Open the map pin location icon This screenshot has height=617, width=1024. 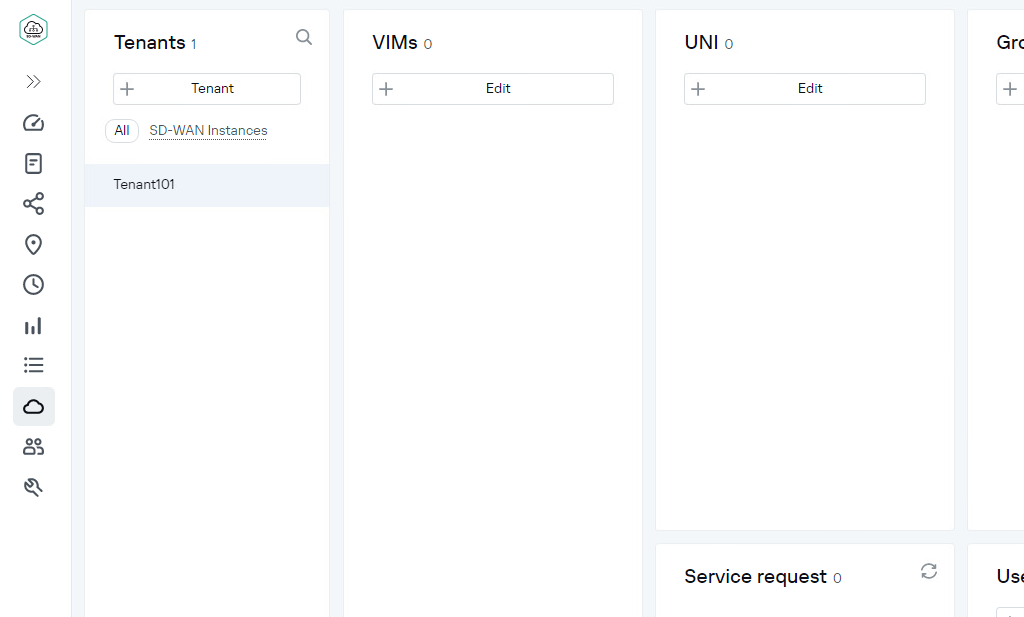(x=34, y=245)
